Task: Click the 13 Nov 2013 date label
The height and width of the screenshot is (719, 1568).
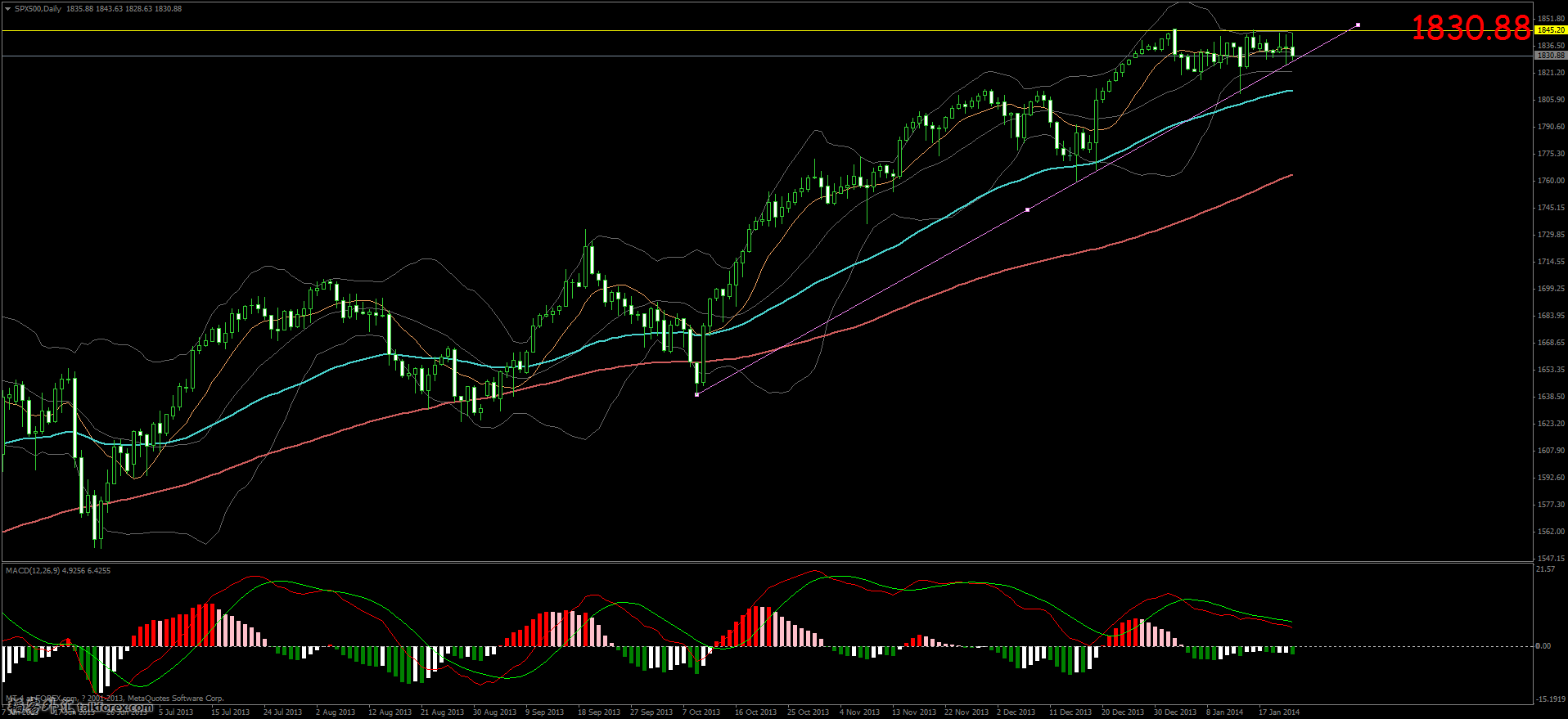Action: (913, 712)
